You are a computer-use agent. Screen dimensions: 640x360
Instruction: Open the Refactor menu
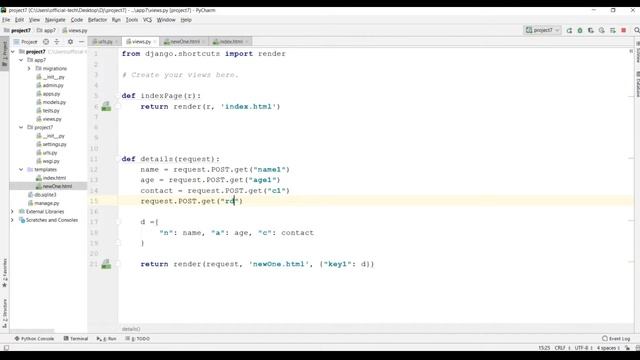97,20
